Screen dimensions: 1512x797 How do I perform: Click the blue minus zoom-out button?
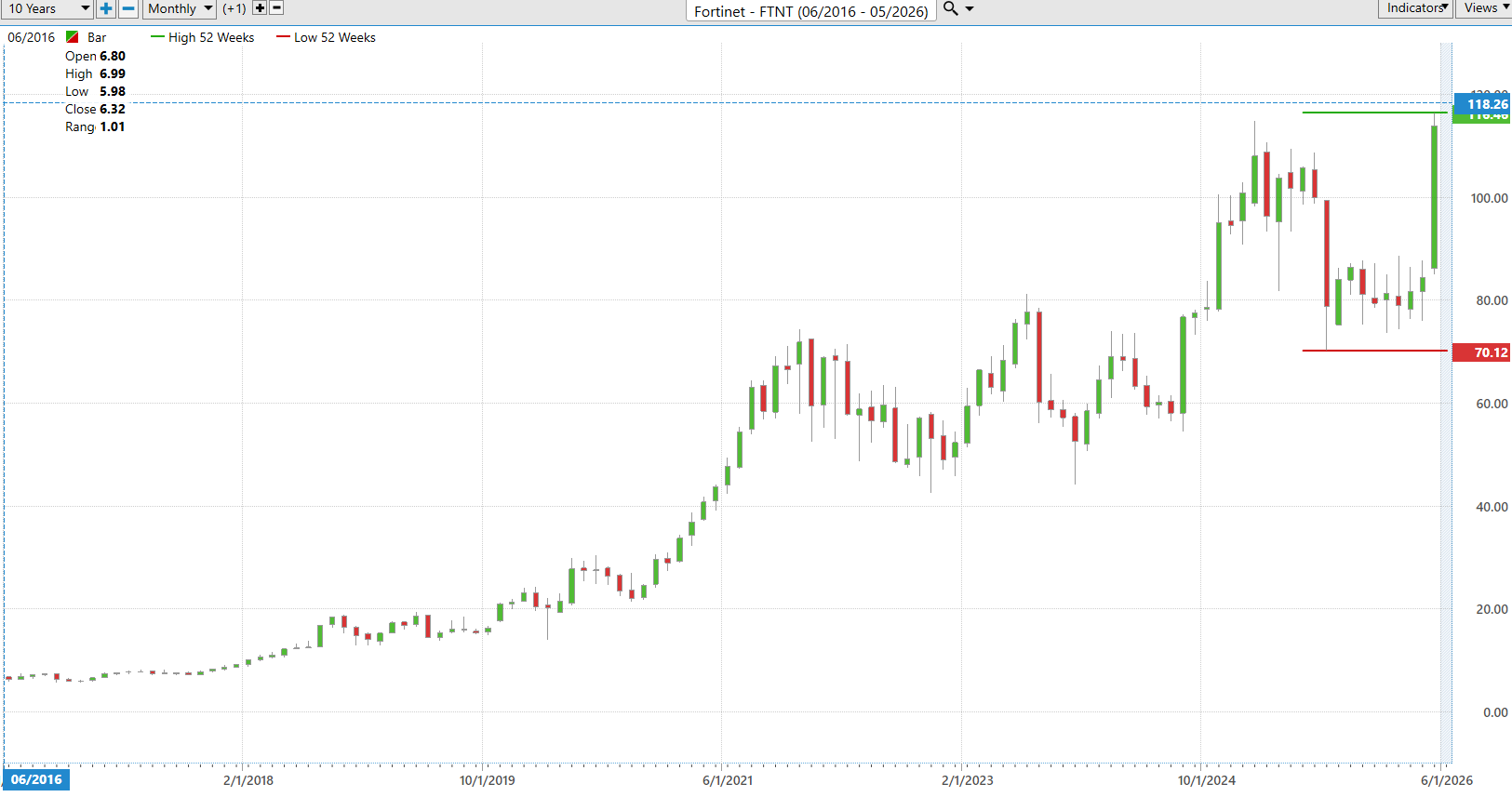click(x=128, y=8)
